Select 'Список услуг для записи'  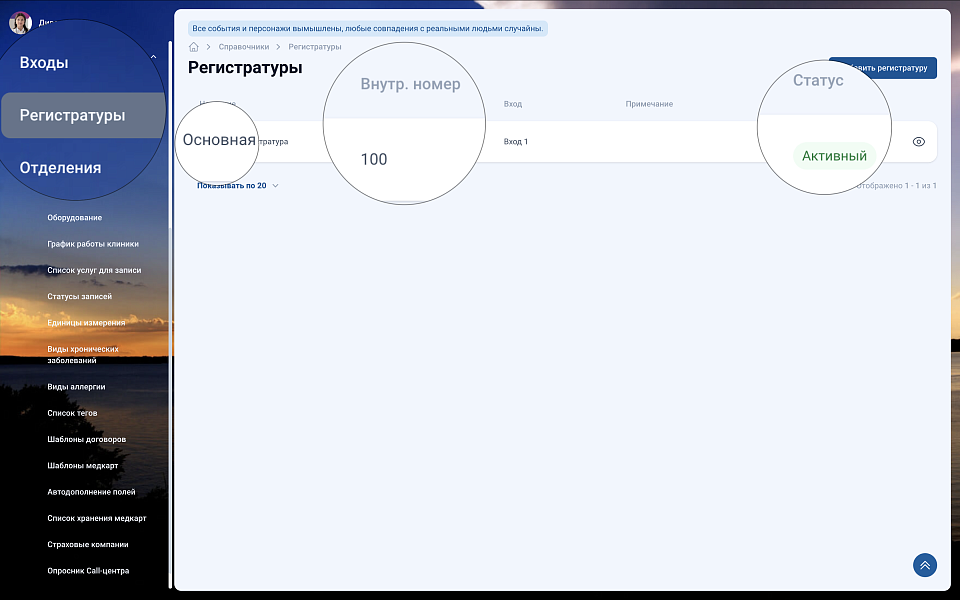click(x=94, y=270)
